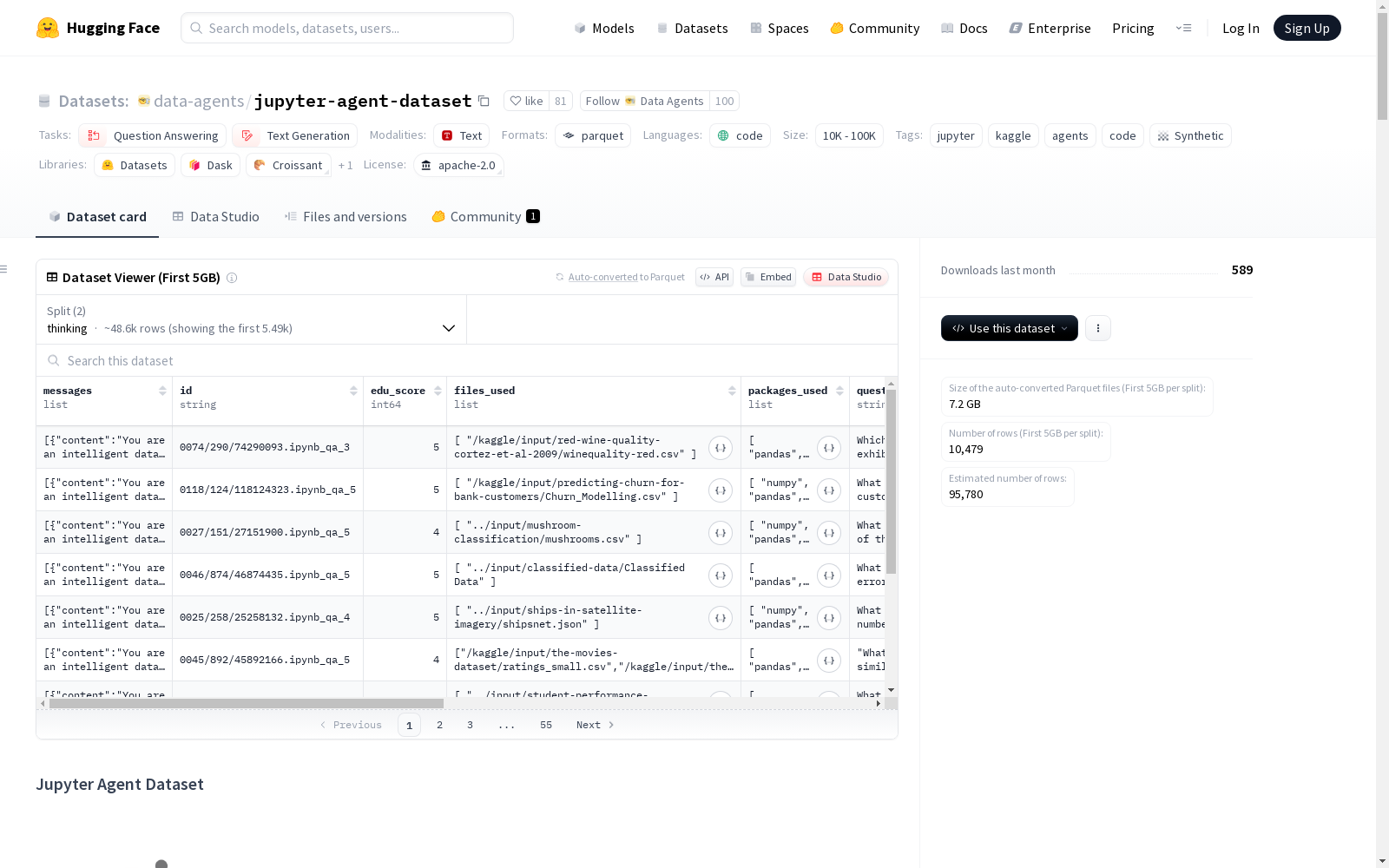
Task: Expand files_used JSON for the mushrooms.csv row
Action: (721, 533)
